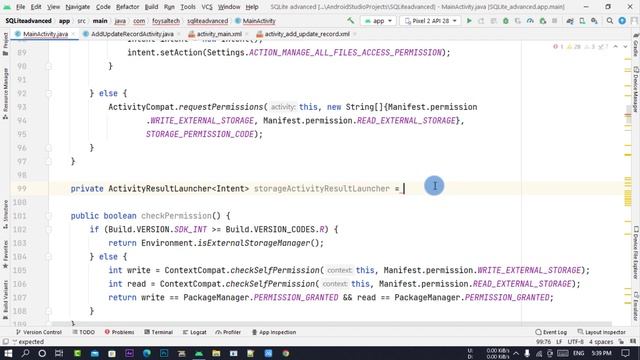Attach debugger to Android process icon
This screenshot has height=360, width=640.
[x=542, y=20]
